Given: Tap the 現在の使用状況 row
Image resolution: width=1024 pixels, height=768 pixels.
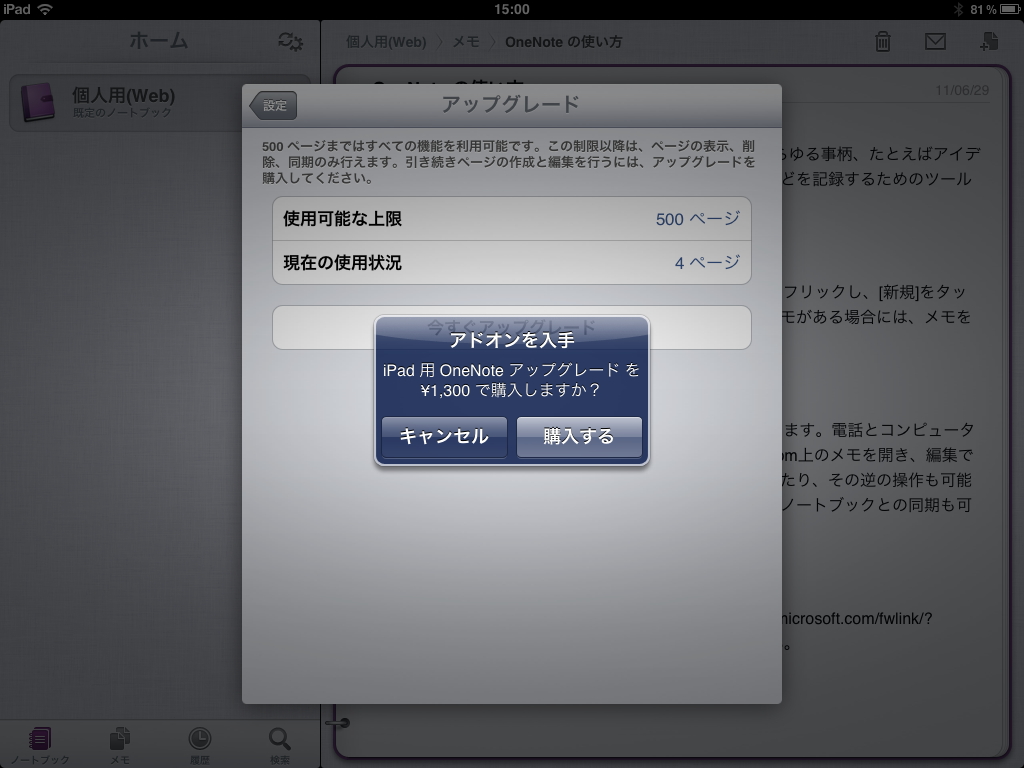Looking at the screenshot, I should tap(511, 263).
